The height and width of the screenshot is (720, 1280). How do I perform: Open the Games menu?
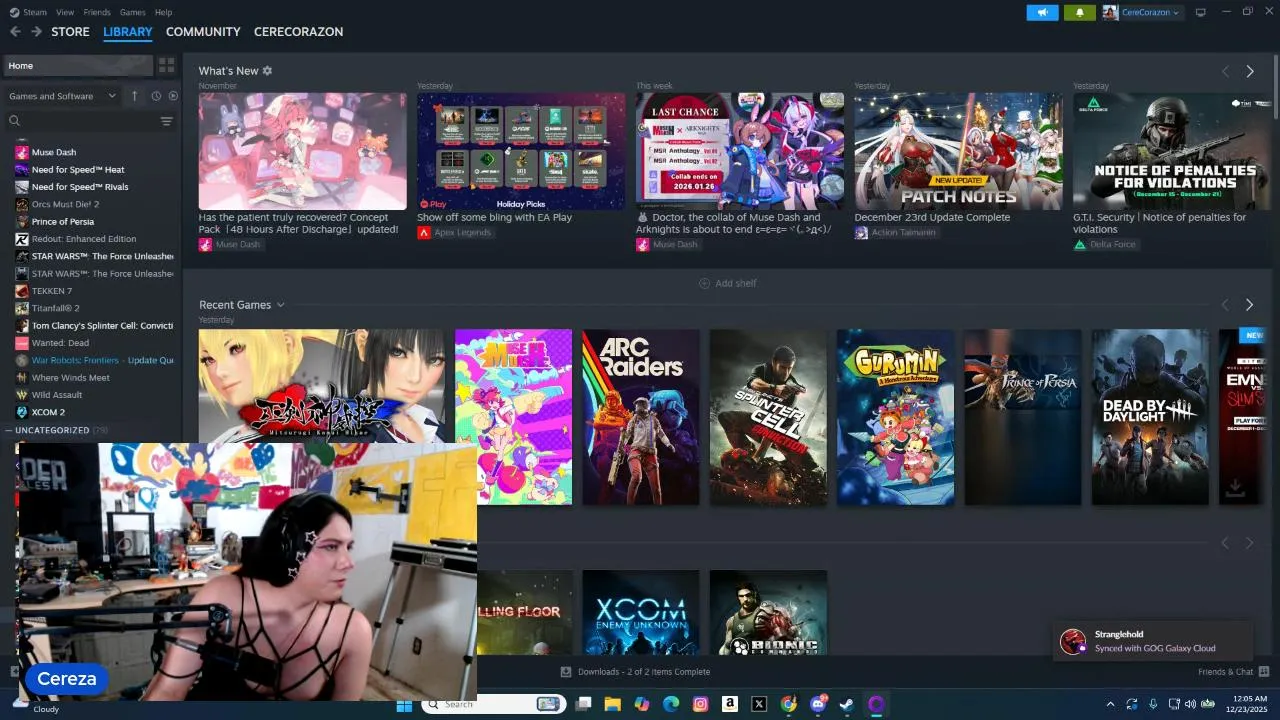tap(132, 12)
